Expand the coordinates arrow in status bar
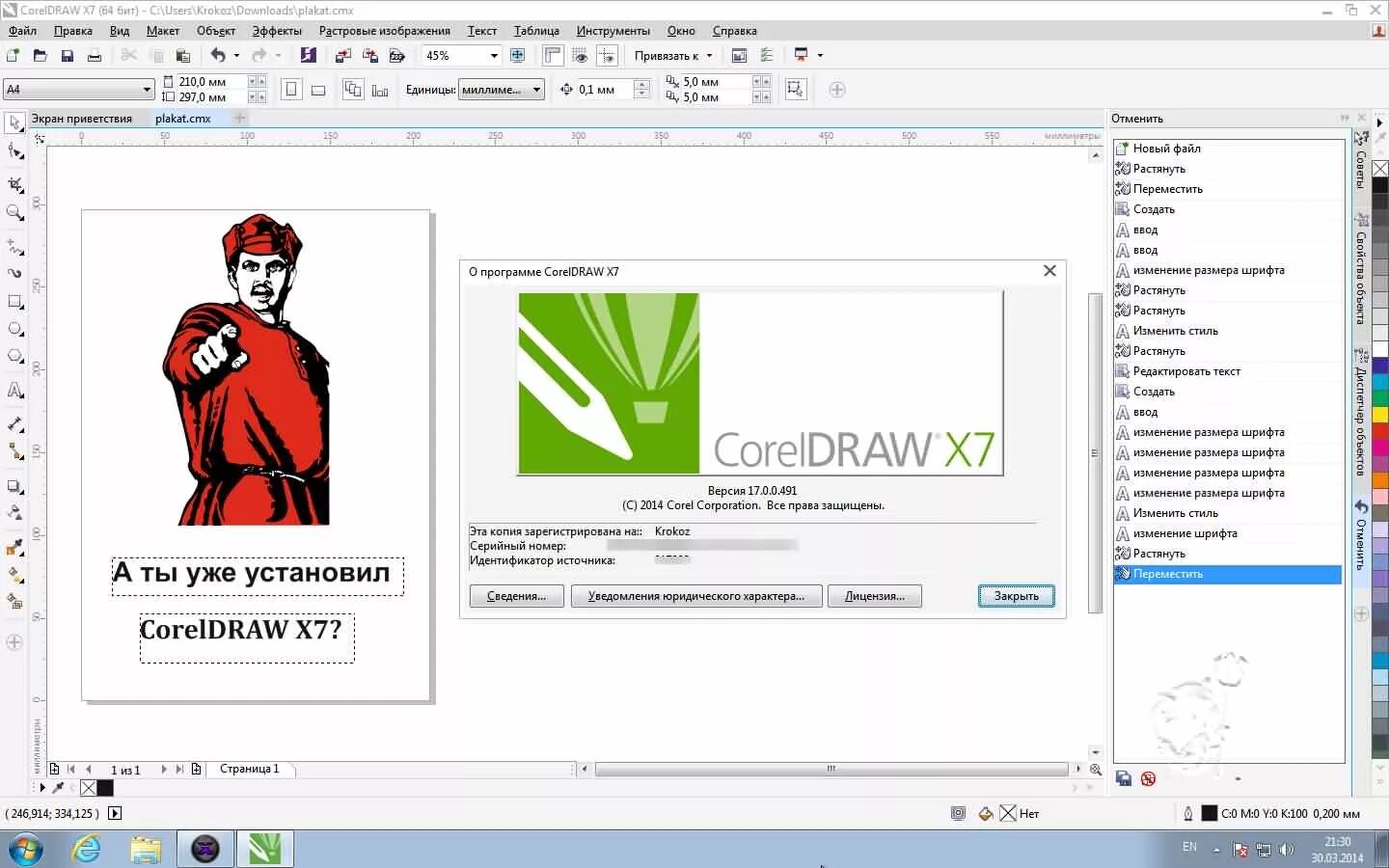Viewport: 1389px width, 868px height. (115, 813)
